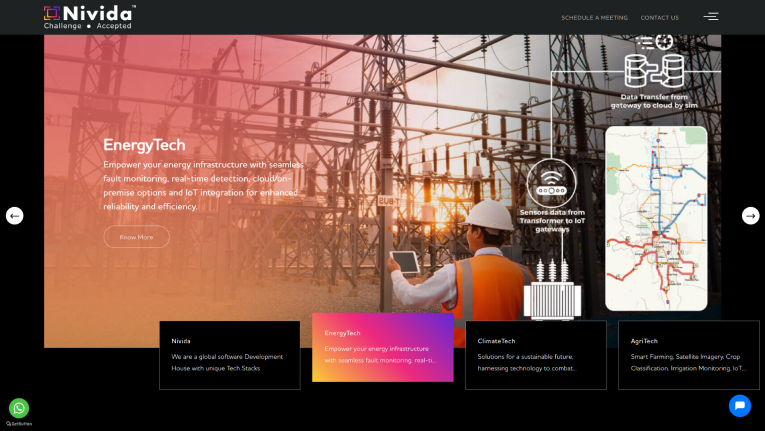The width and height of the screenshot is (765, 431).
Task: Open the blue live chat bubble
Action: coord(739,405)
